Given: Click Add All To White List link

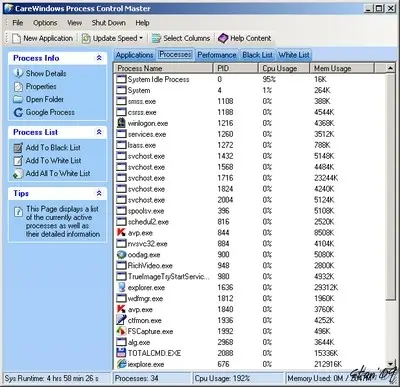Looking at the screenshot, I should [x=58, y=174].
